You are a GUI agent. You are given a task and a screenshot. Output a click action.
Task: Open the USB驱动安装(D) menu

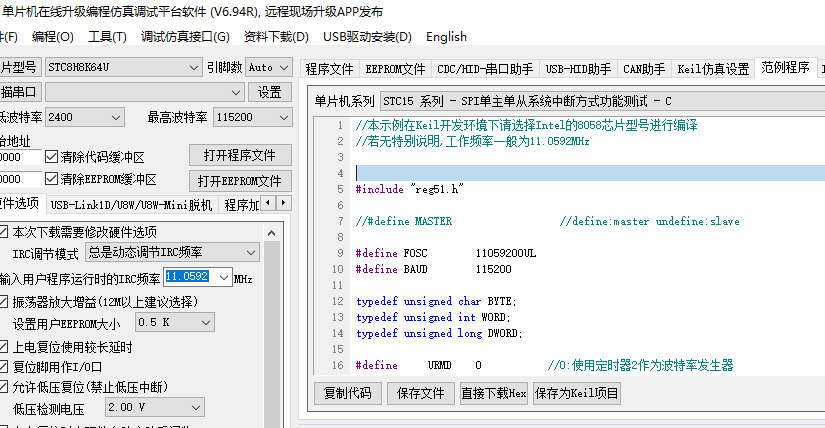[367, 37]
